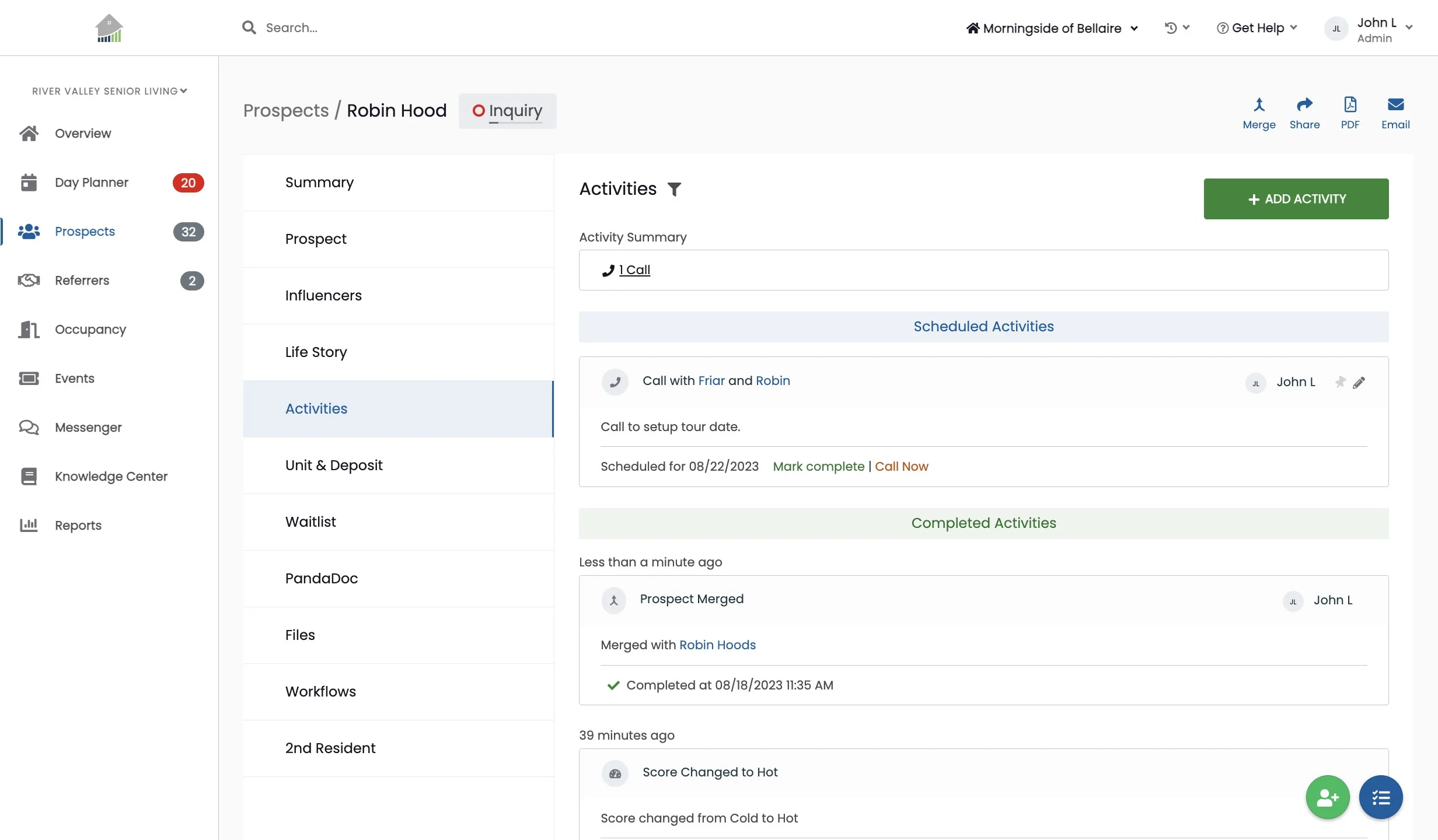Click the Email envelope icon
This screenshot has height=840, width=1438.
pos(1395,106)
